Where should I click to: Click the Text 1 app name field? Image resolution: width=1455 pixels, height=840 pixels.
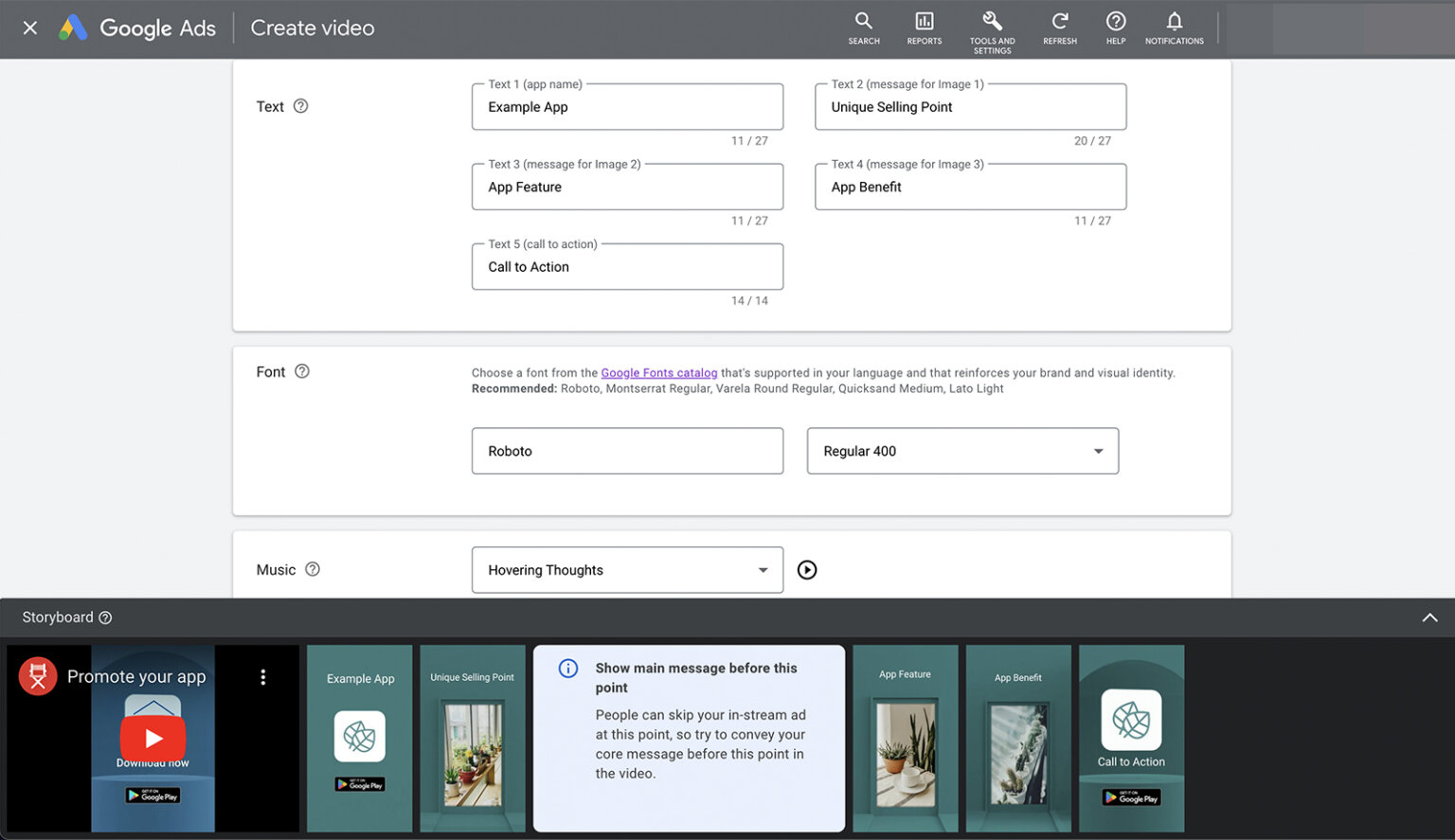click(x=627, y=107)
